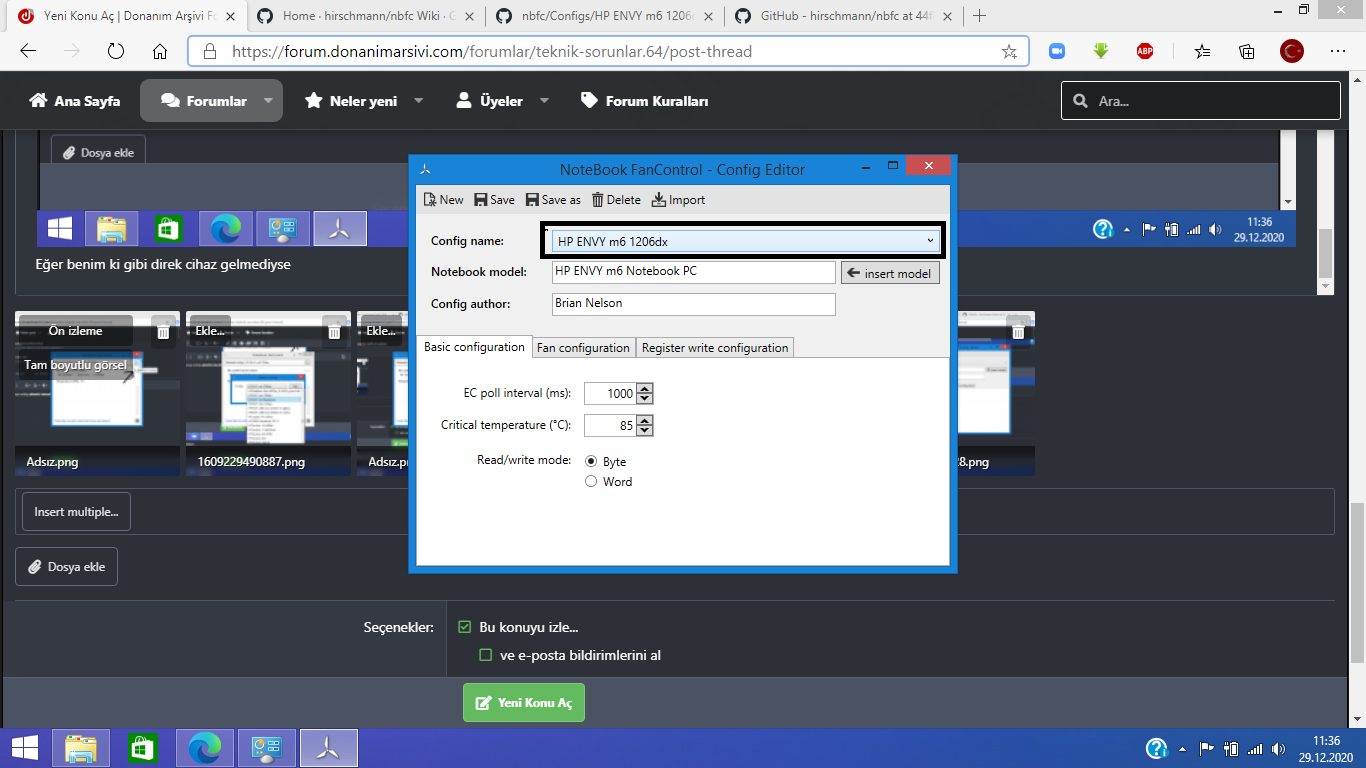Click the Turkish flag profile avatar
Screen dimensions: 1366x768
coord(1293,51)
